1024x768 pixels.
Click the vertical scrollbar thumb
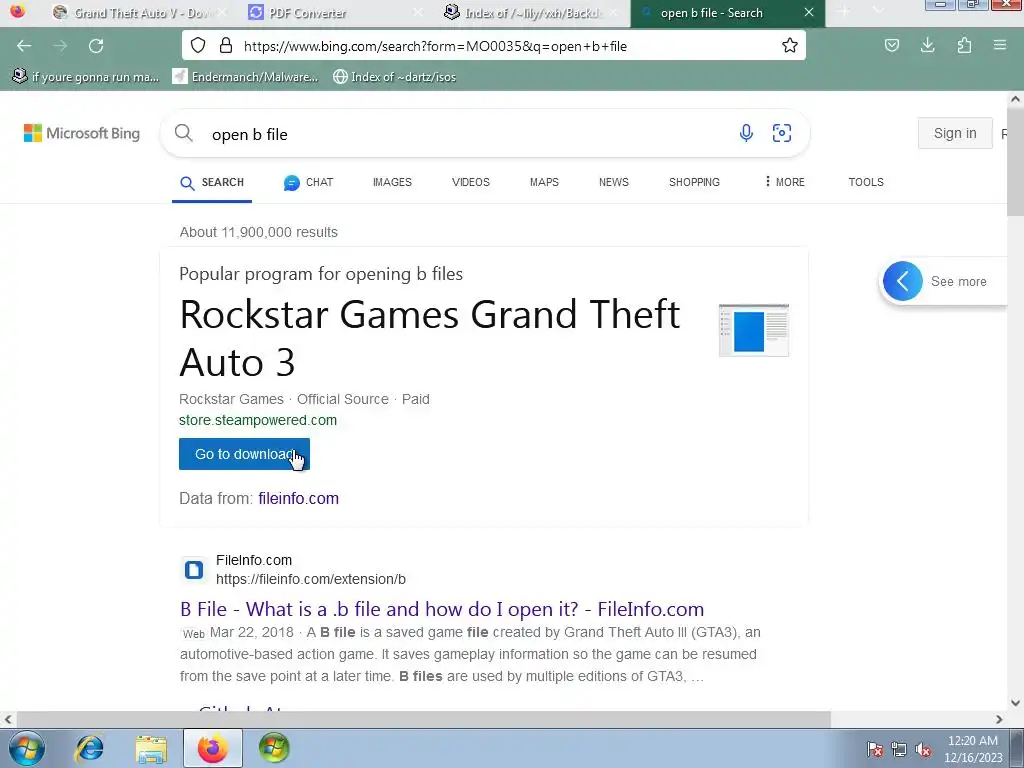(x=1015, y=162)
